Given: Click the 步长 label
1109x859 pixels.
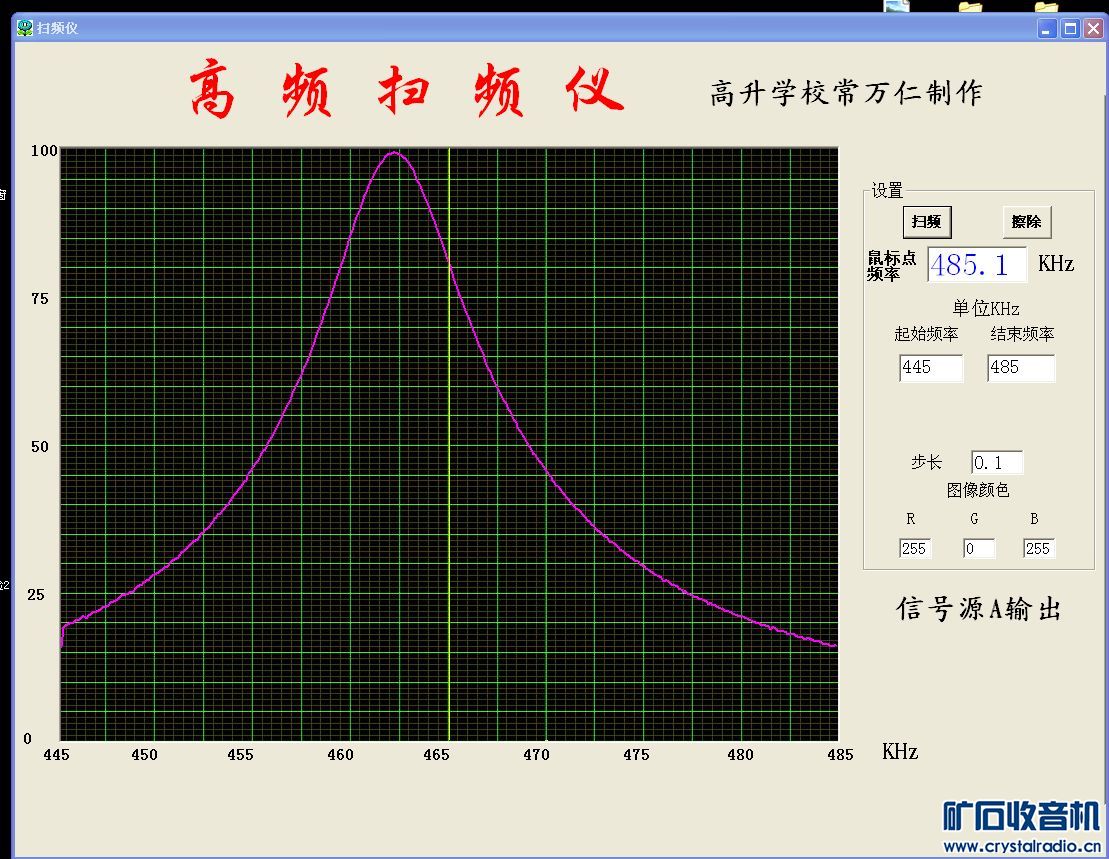Looking at the screenshot, I should [927, 462].
